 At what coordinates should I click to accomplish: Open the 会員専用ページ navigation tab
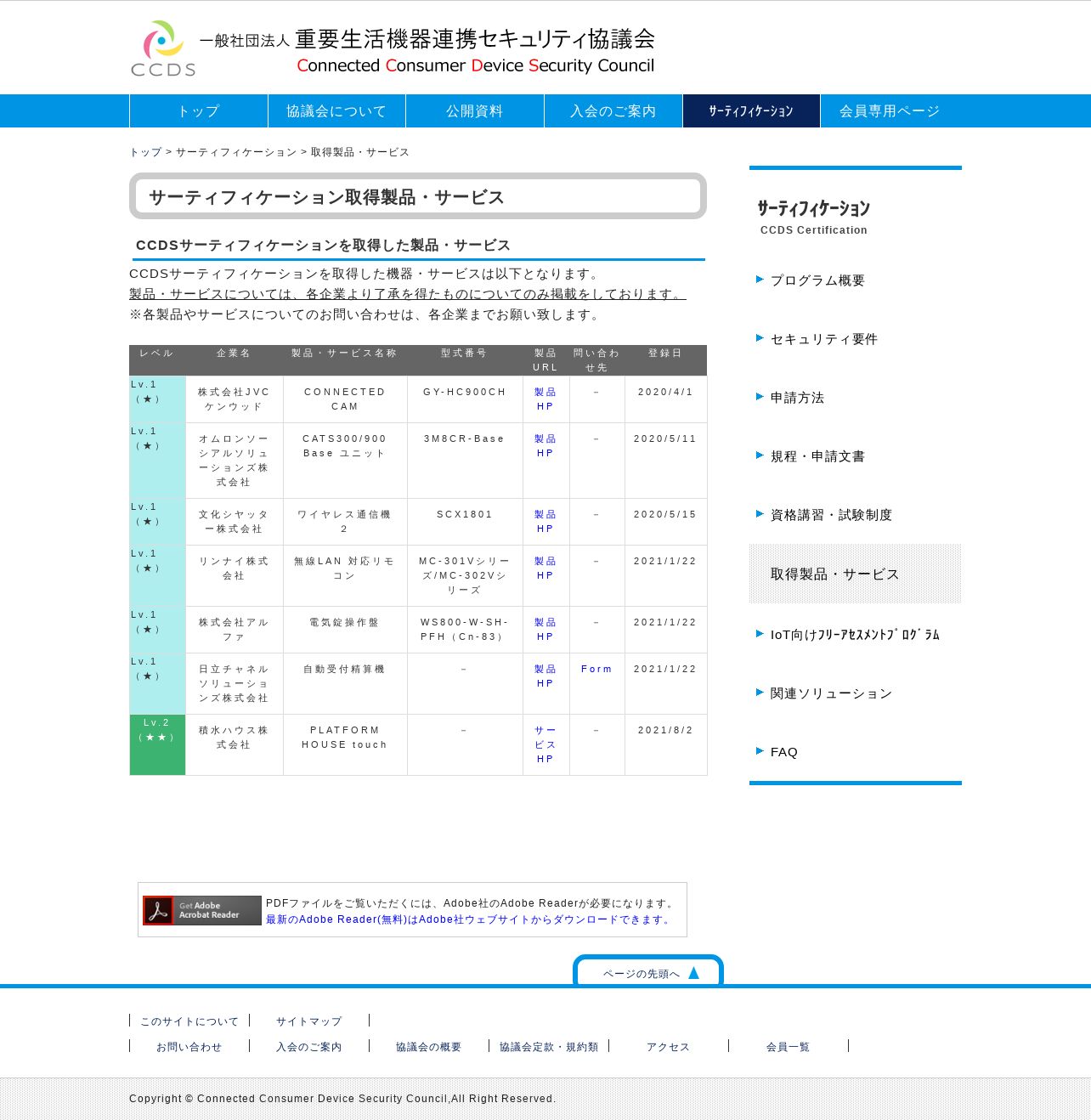pos(890,111)
